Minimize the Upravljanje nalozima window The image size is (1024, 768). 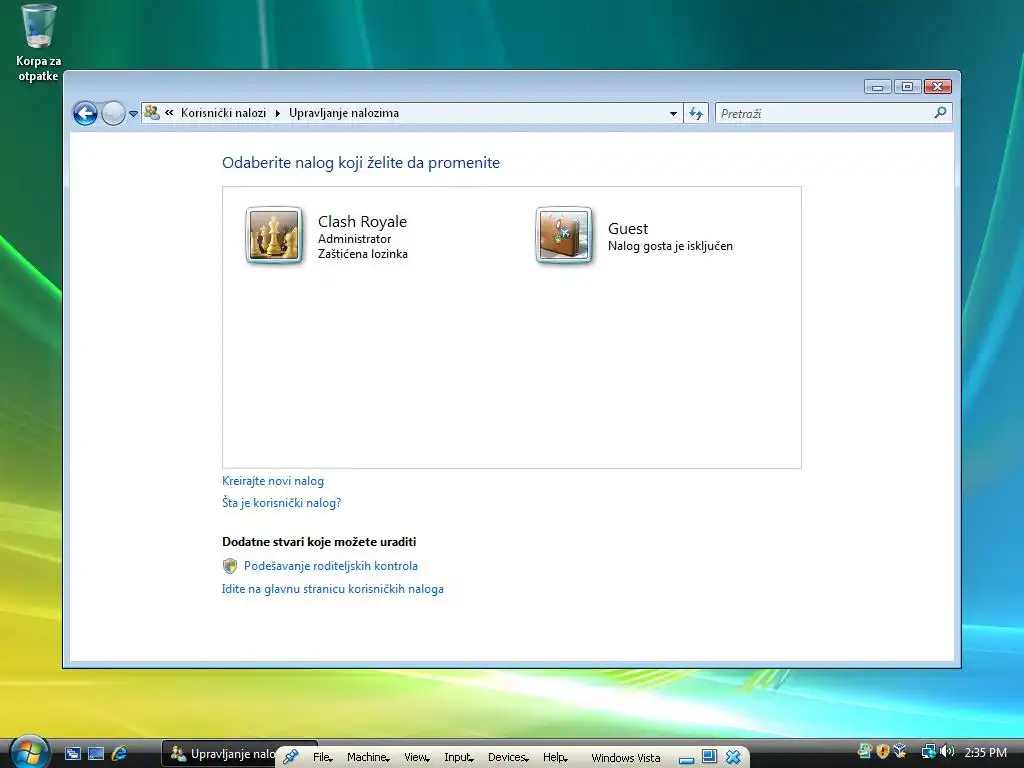tap(878, 87)
